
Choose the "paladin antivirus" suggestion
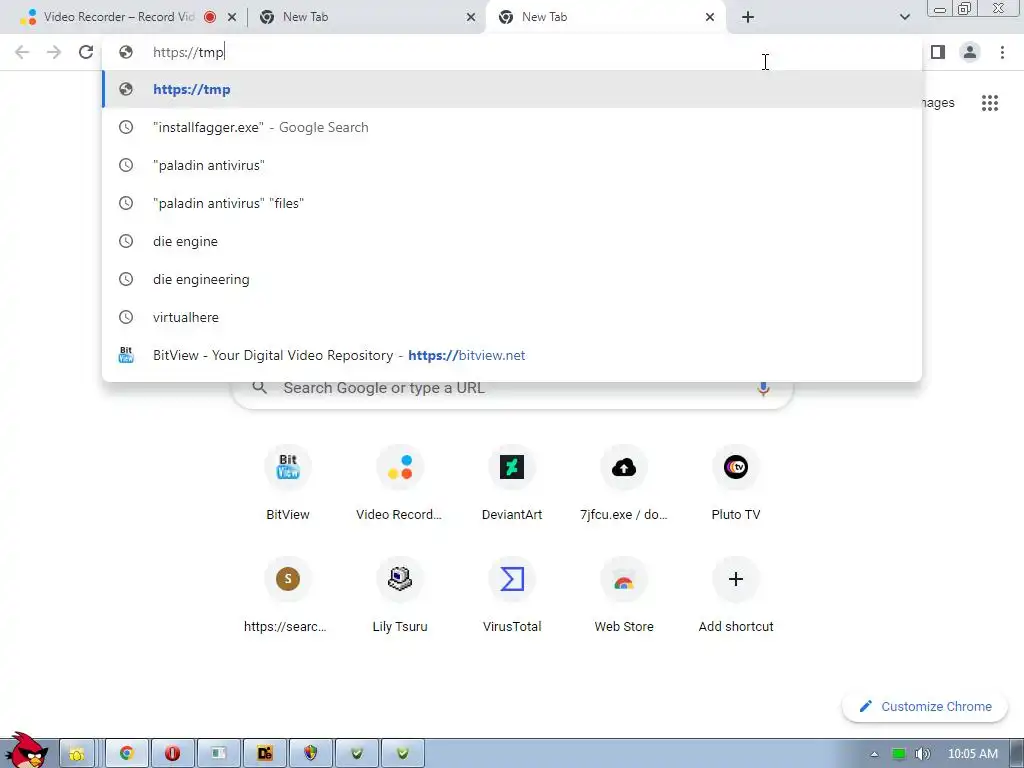tap(512, 165)
